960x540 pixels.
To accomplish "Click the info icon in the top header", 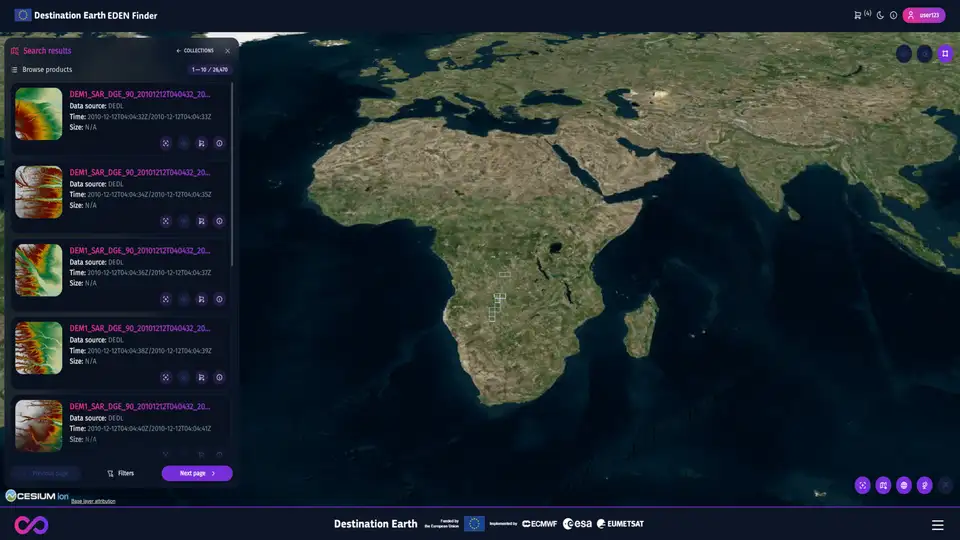I will (x=893, y=15).
